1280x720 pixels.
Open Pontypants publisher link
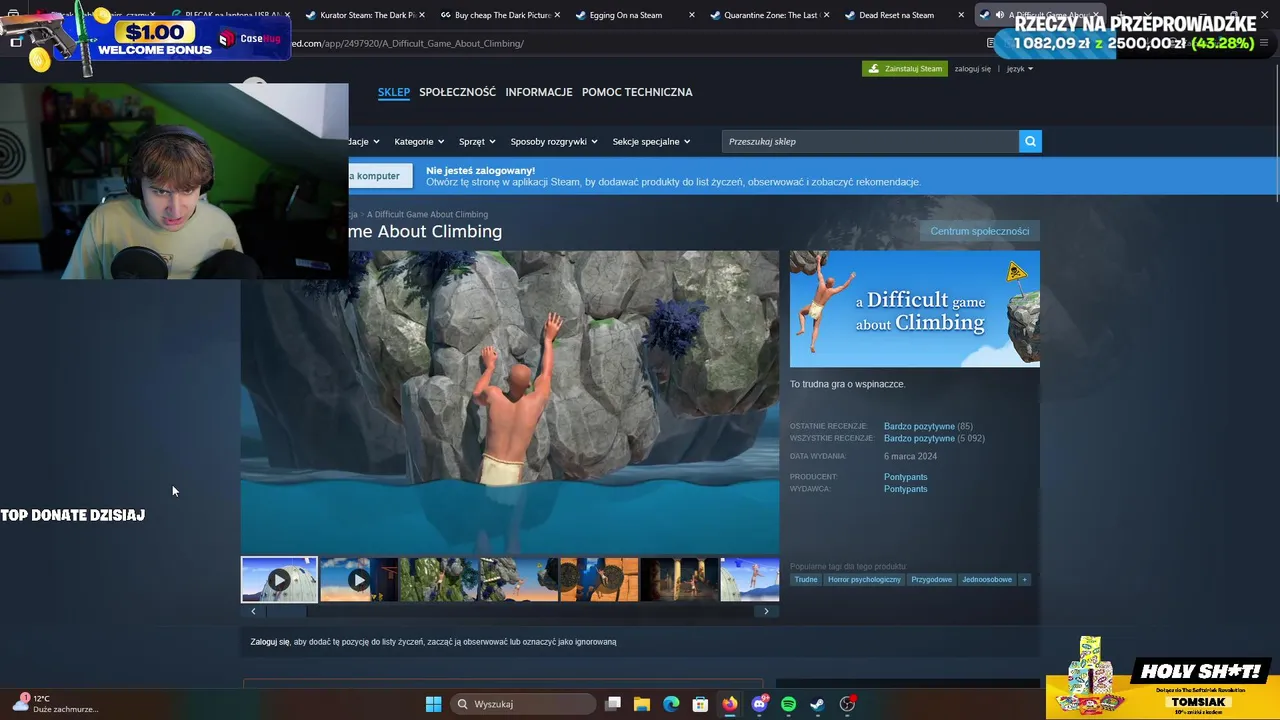905,489
